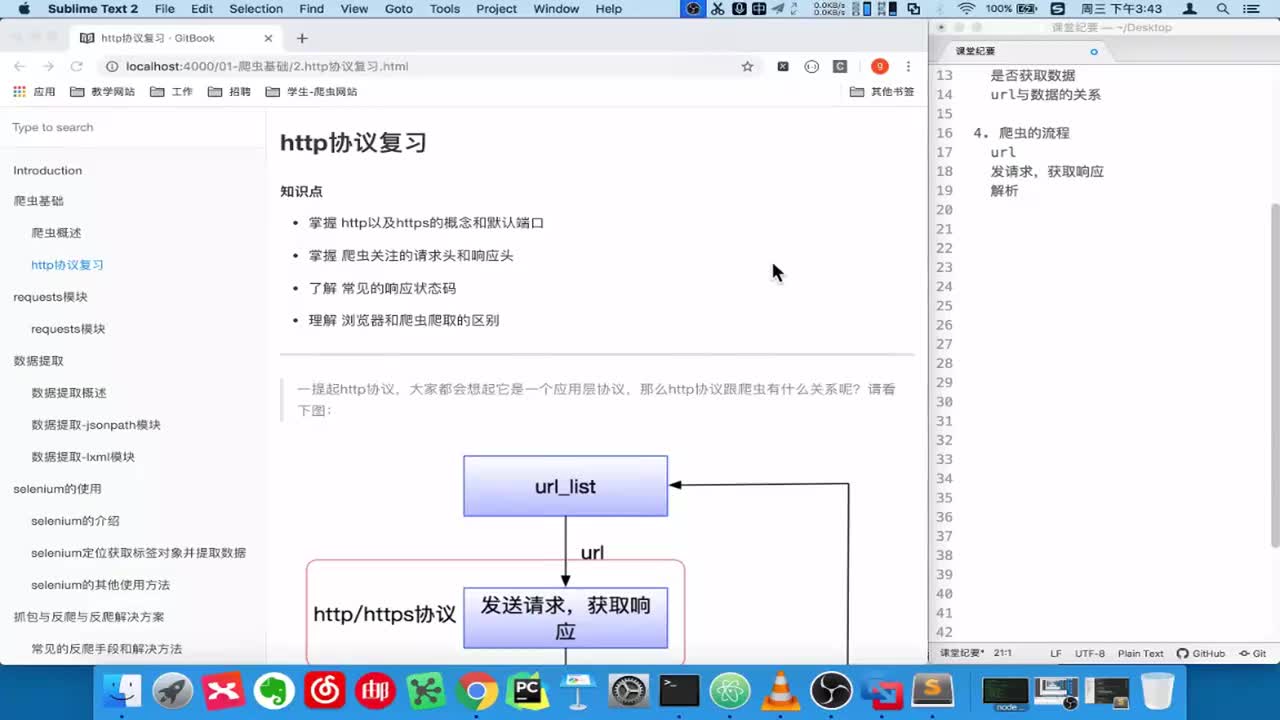The height and width of the screenshot is (720, 1280).
Task: Open the Trash in the Dock
Action: click(x=1157, y=690)
